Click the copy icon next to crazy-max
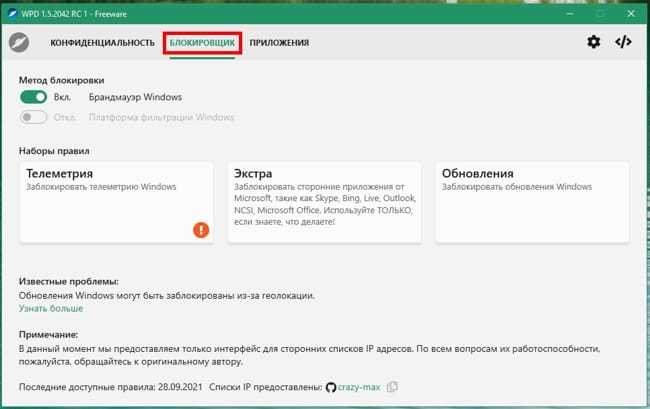 click(392, 387)
